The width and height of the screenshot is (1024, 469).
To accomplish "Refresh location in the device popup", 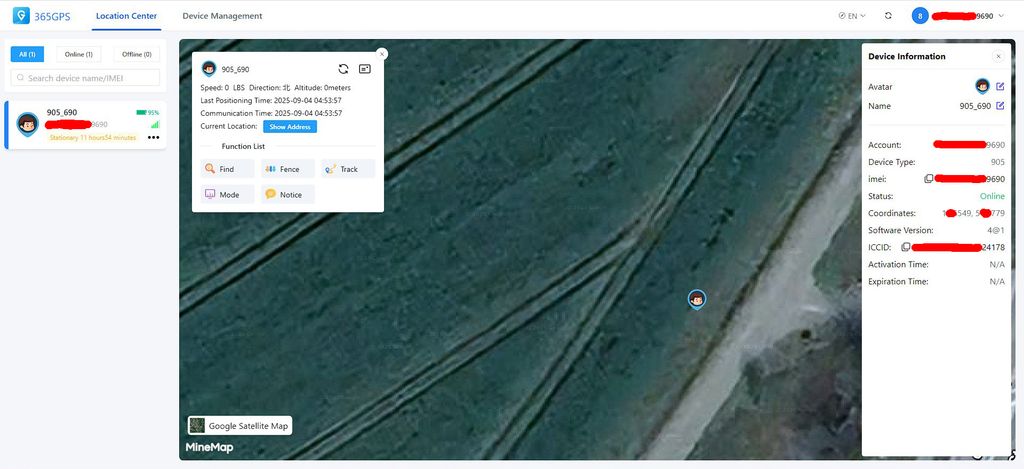I will coord(344,69).
